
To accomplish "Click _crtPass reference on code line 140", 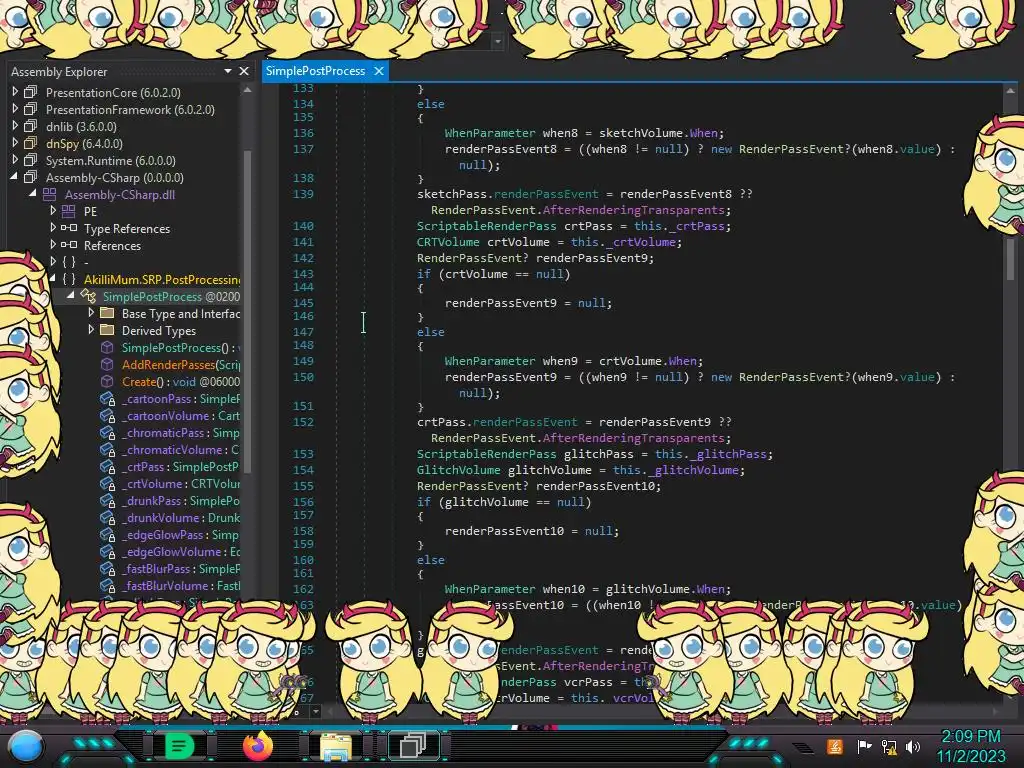I will (697, 226).
